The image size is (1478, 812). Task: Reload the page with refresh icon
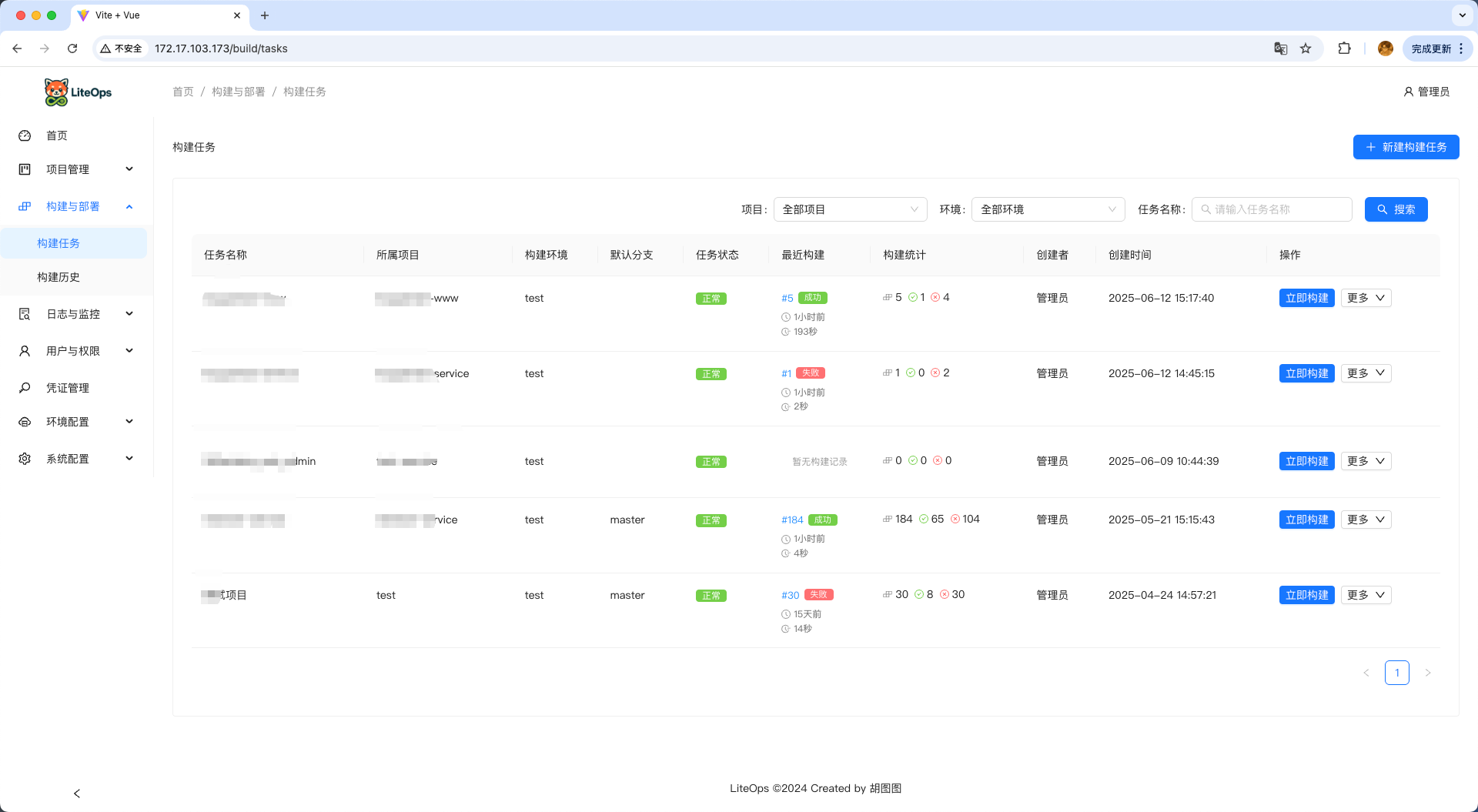(72, 48)
